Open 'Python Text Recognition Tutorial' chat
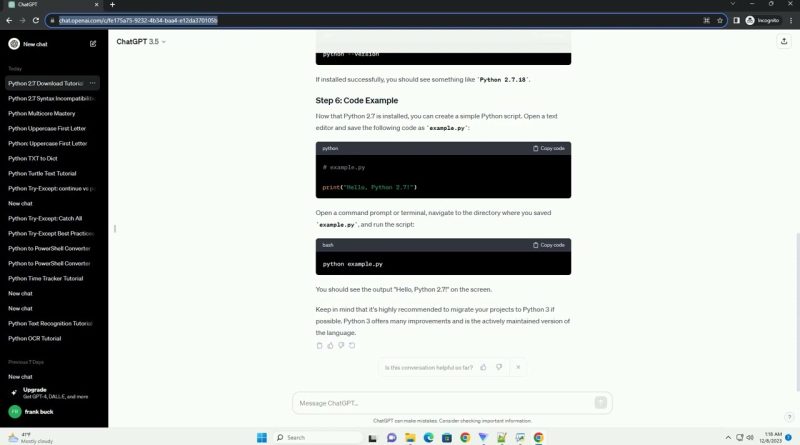Image resolution: width=800 pixels, height=445 pixels. pos(52,324)
